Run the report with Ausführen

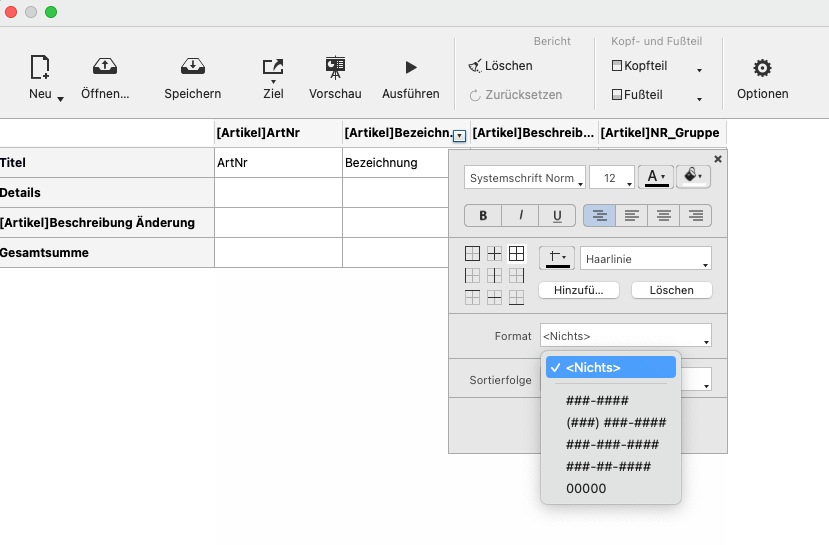point(410,68)
